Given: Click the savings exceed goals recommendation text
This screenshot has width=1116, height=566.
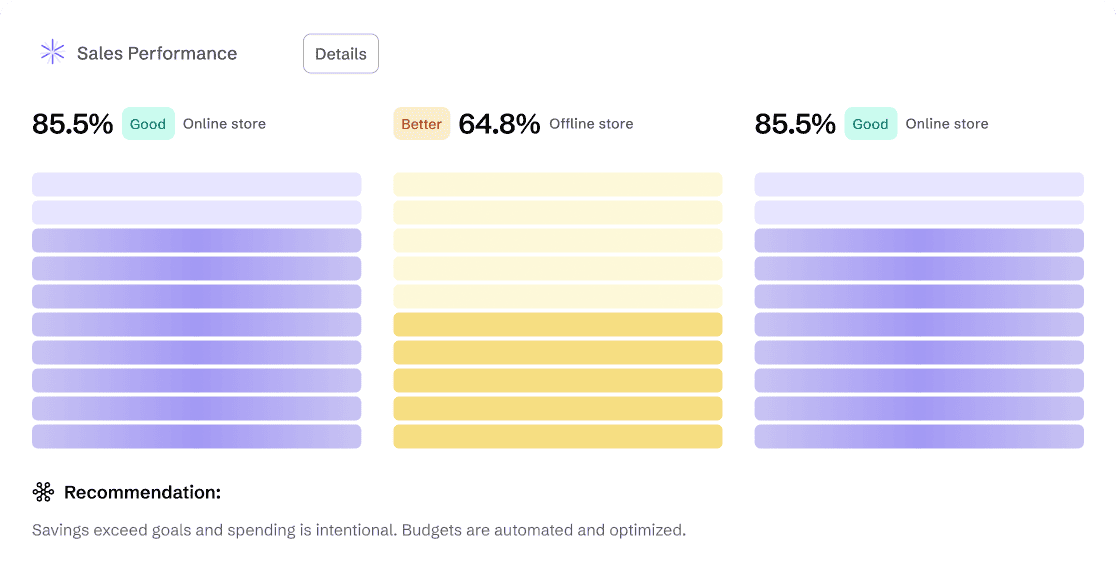Looking at the screenshot, I should pyautogui.click(x=358, y=530).
